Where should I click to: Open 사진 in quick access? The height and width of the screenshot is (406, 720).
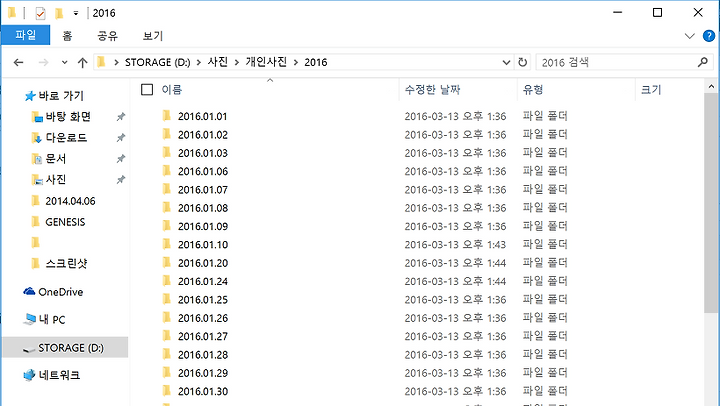(x=49, y=179)
